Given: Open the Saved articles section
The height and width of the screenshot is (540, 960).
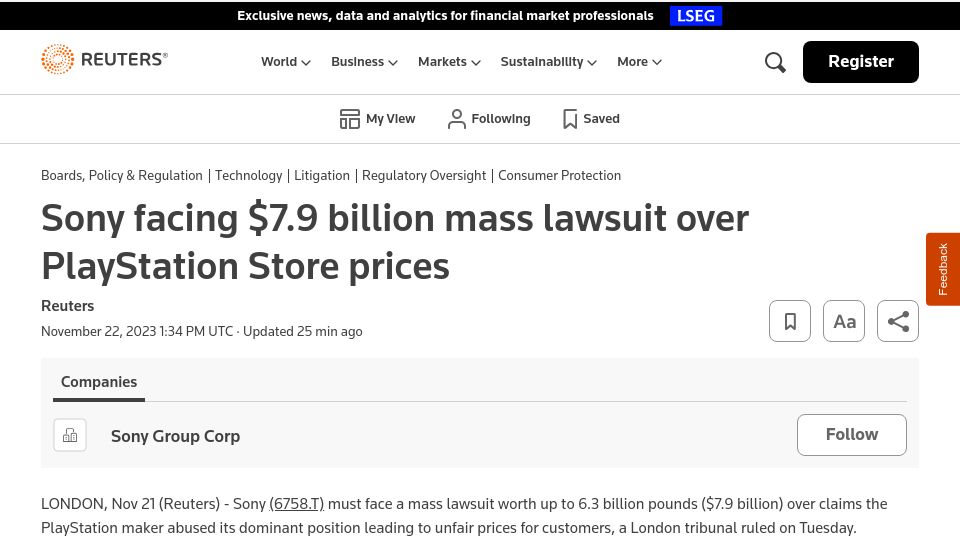Looking at the screenshot, I should click(x=591, y=119).
